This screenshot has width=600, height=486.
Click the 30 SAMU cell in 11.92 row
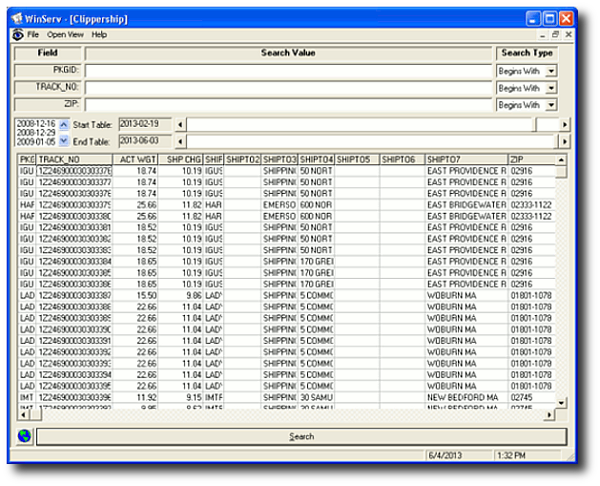(316, 397)
